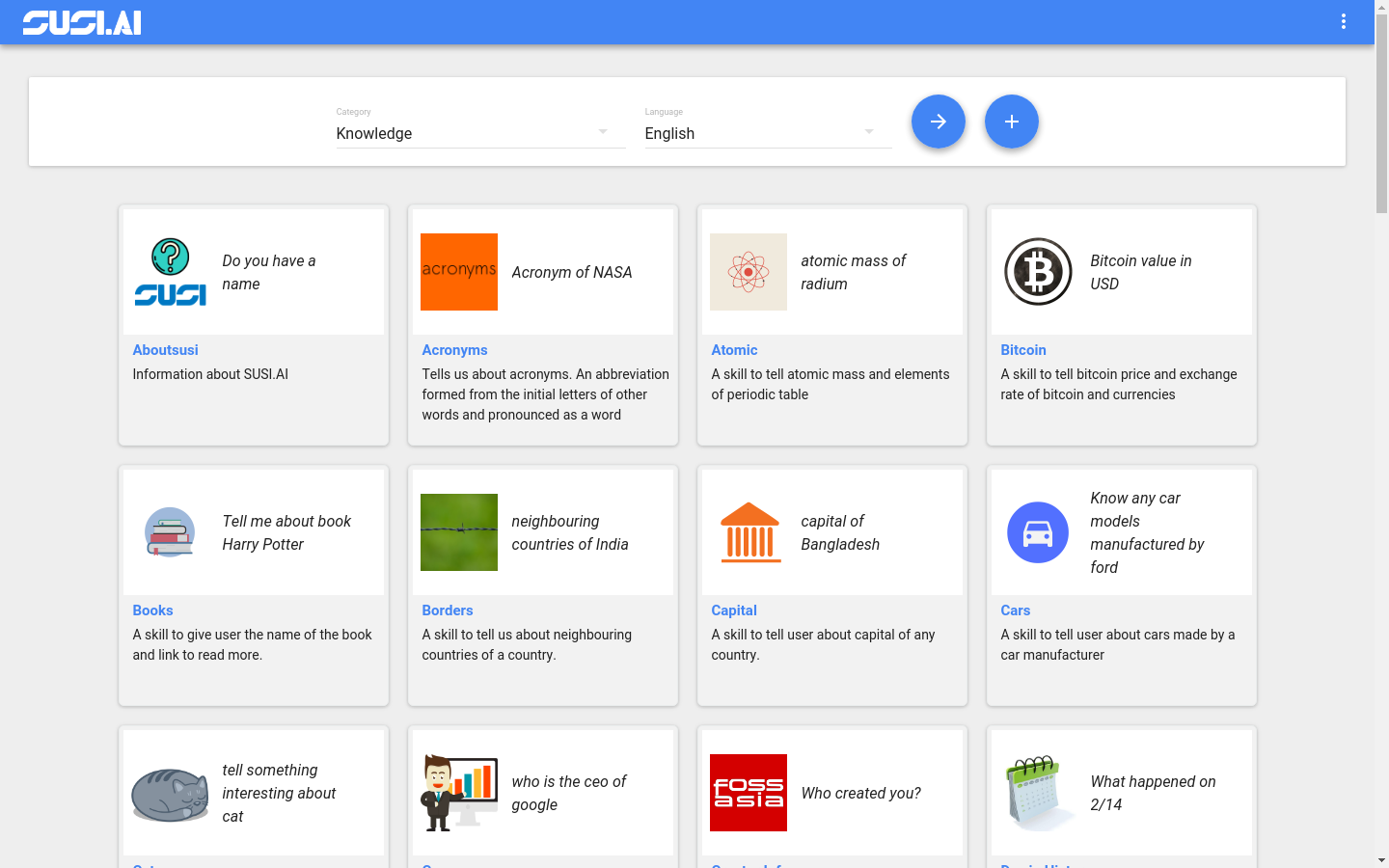The height and width of the screenshot is (868, 1389).
Task: Open the Borders skill link
Action: coord(448,610)
